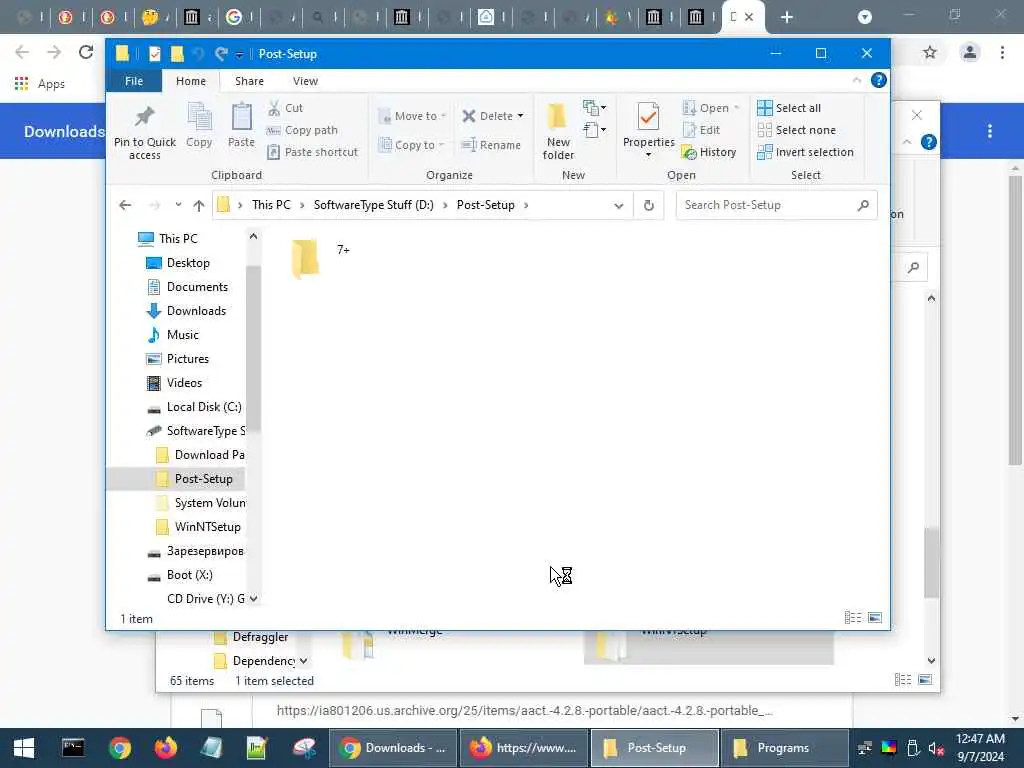Go up one folder level

click(x=199, y=205)
